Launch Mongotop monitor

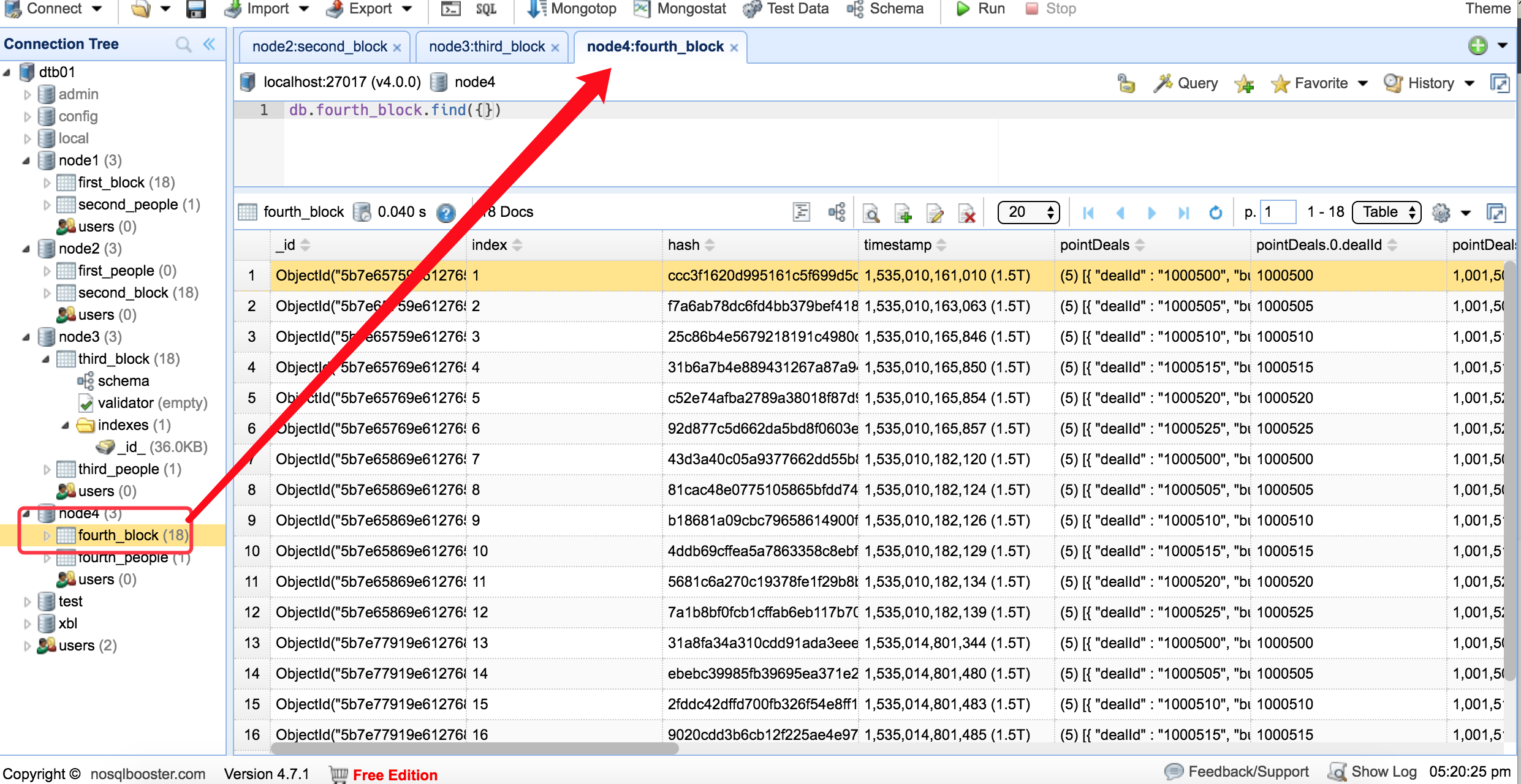tap(572, 9)
